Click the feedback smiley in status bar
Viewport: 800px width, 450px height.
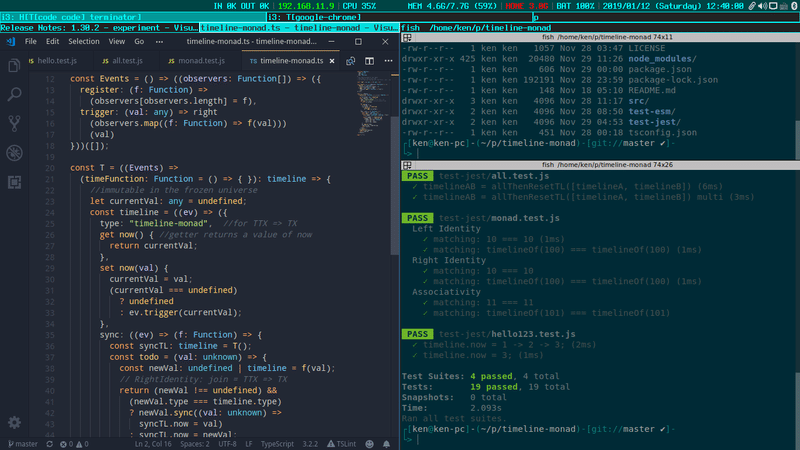point(369,444)
